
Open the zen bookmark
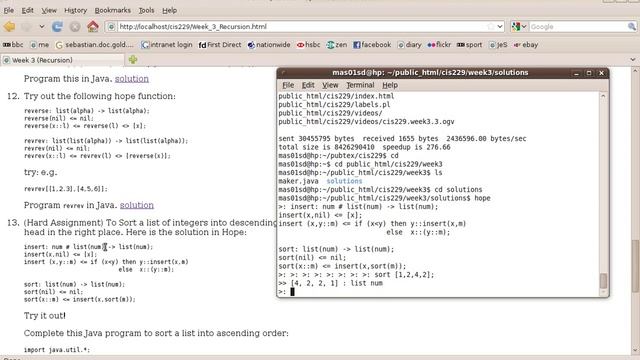click(x=337, y=44)
